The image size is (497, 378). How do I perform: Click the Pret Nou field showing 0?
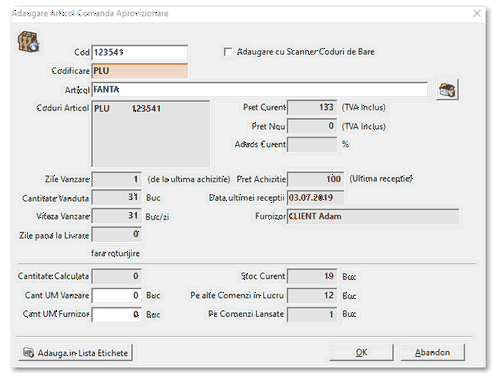pyautogui.click(x=312, y=126)
